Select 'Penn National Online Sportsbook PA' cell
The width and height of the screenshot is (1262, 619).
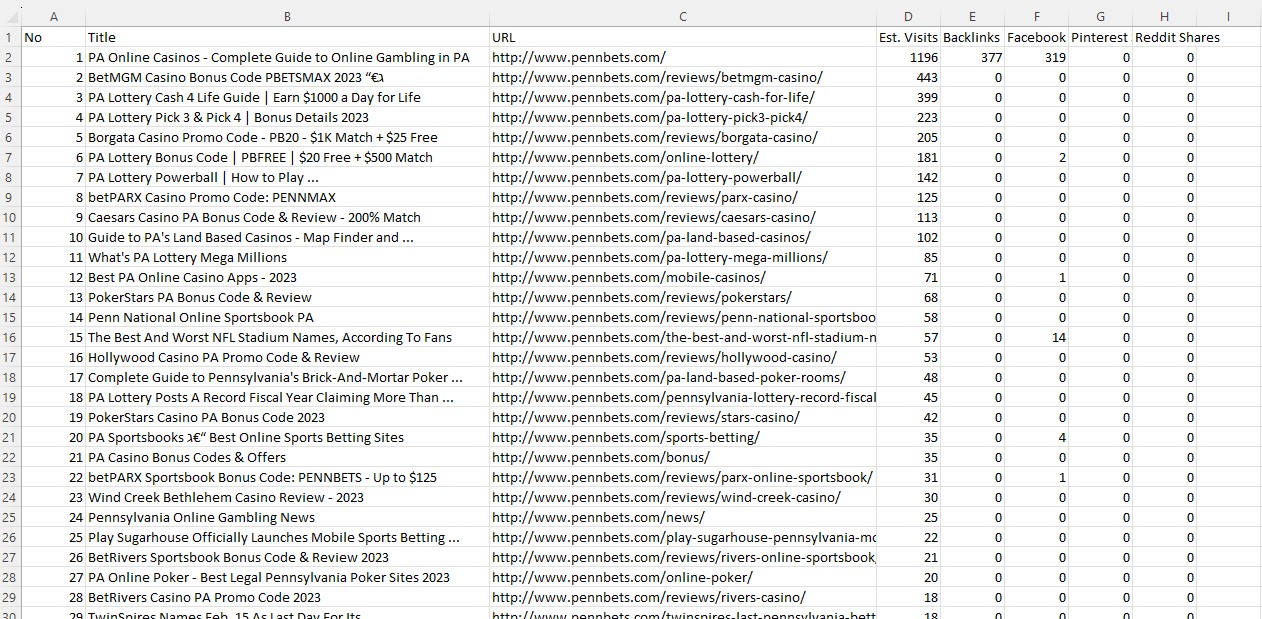(x=287, y=317)
